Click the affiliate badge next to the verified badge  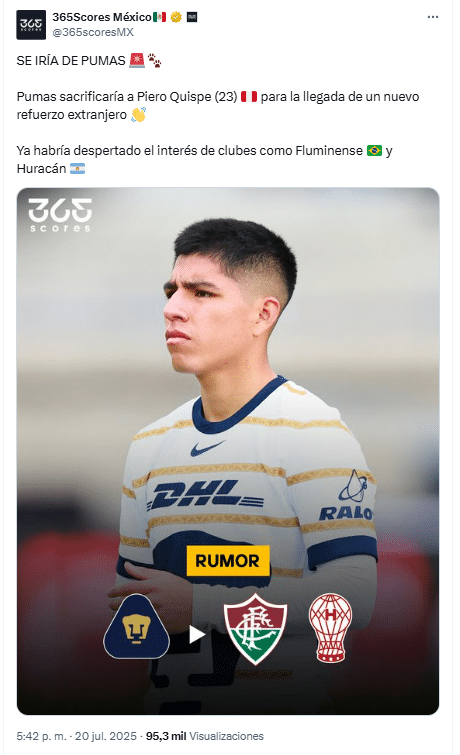tap(192, 17)
